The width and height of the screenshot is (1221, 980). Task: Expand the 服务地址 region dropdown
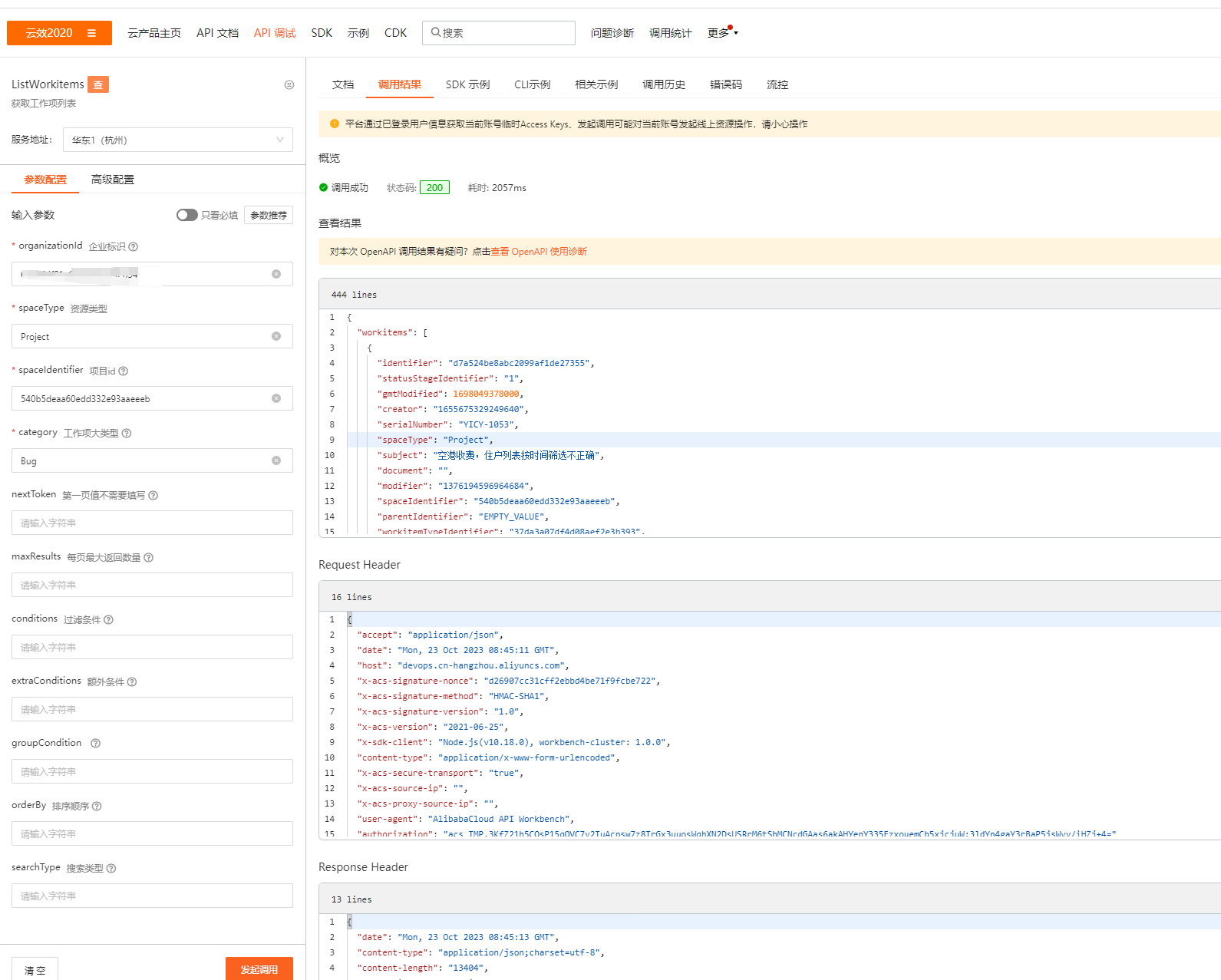click(178, 140)
